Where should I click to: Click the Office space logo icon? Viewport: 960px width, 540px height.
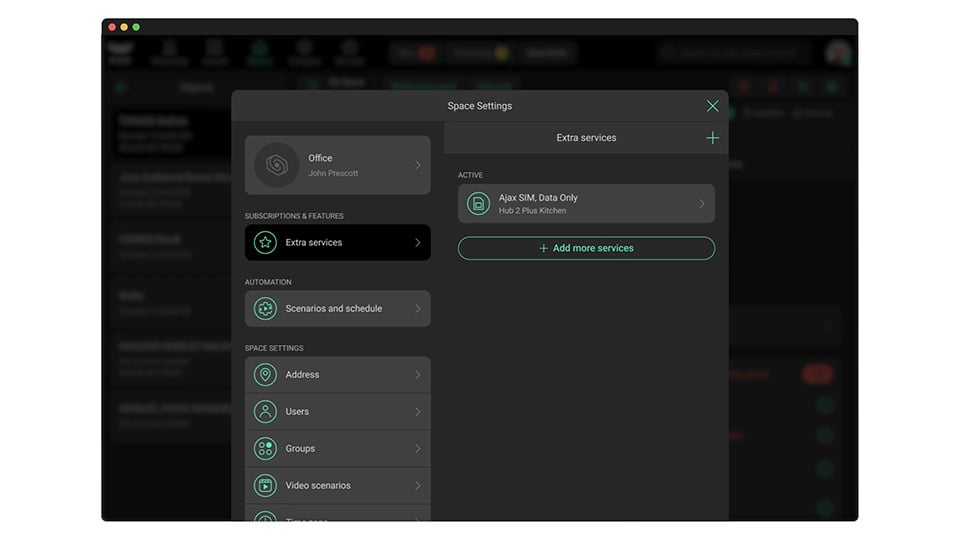coord(277,165)
